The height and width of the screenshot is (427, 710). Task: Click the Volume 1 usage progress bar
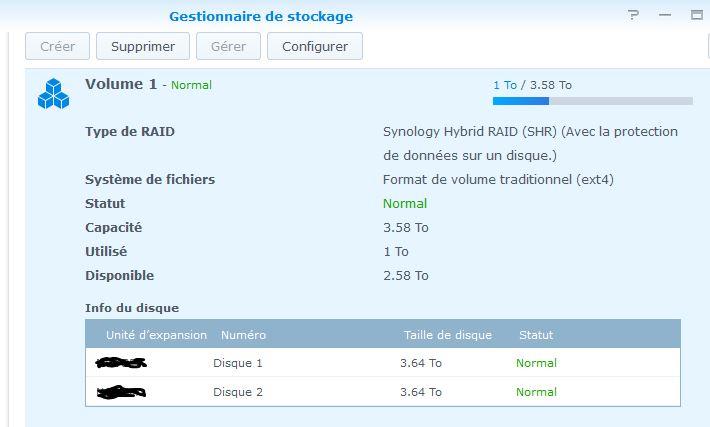(592, 101)
